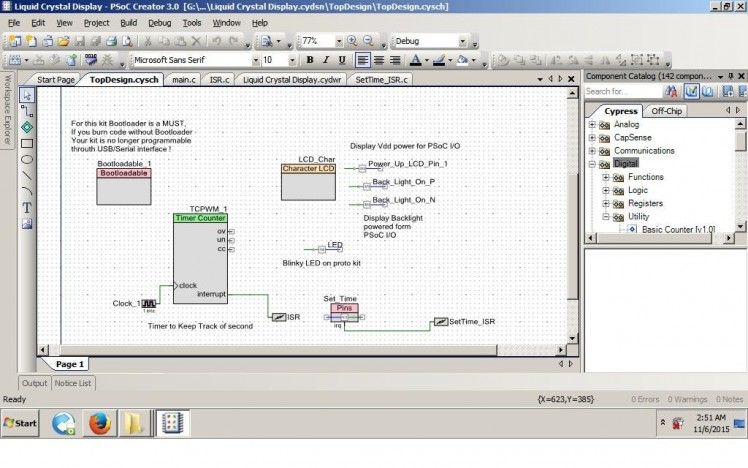The width and height of the screenshot is (748, 468).
Task: Switch to the SetTime_ISR.c tab
Action: pyautogui.click(x=381, y=80)
